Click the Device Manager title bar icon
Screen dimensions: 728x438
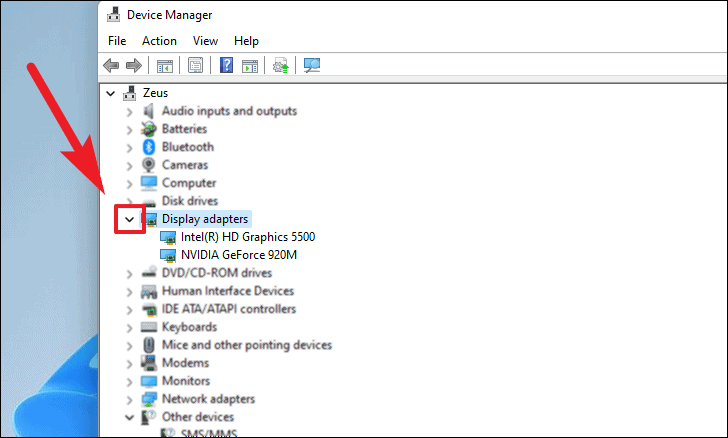tap(113, 15)
